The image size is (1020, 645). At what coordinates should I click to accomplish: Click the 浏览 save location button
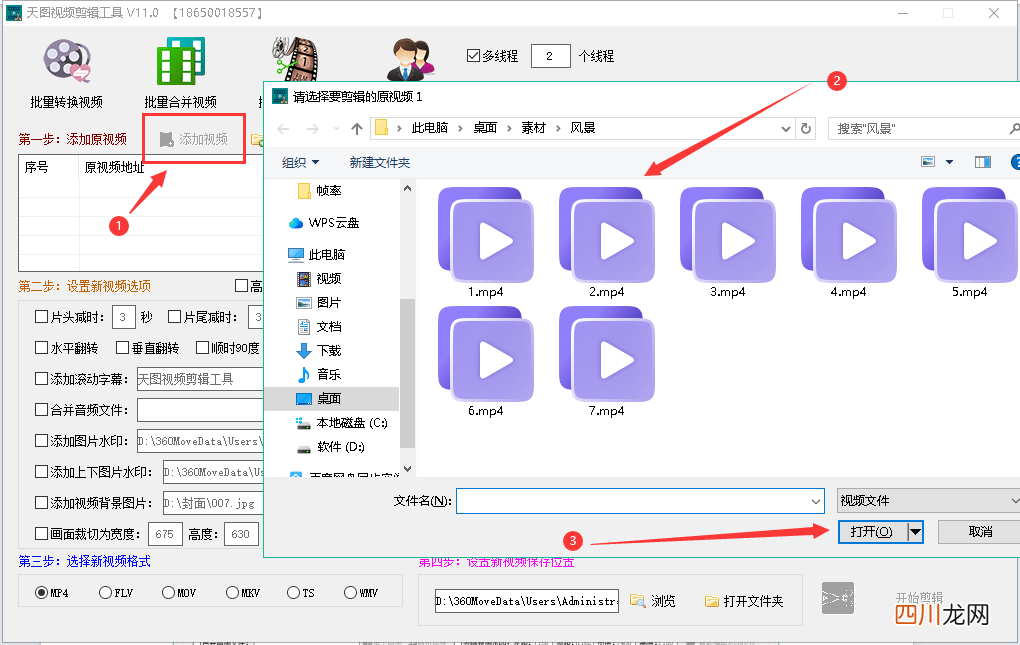(653, 601)
